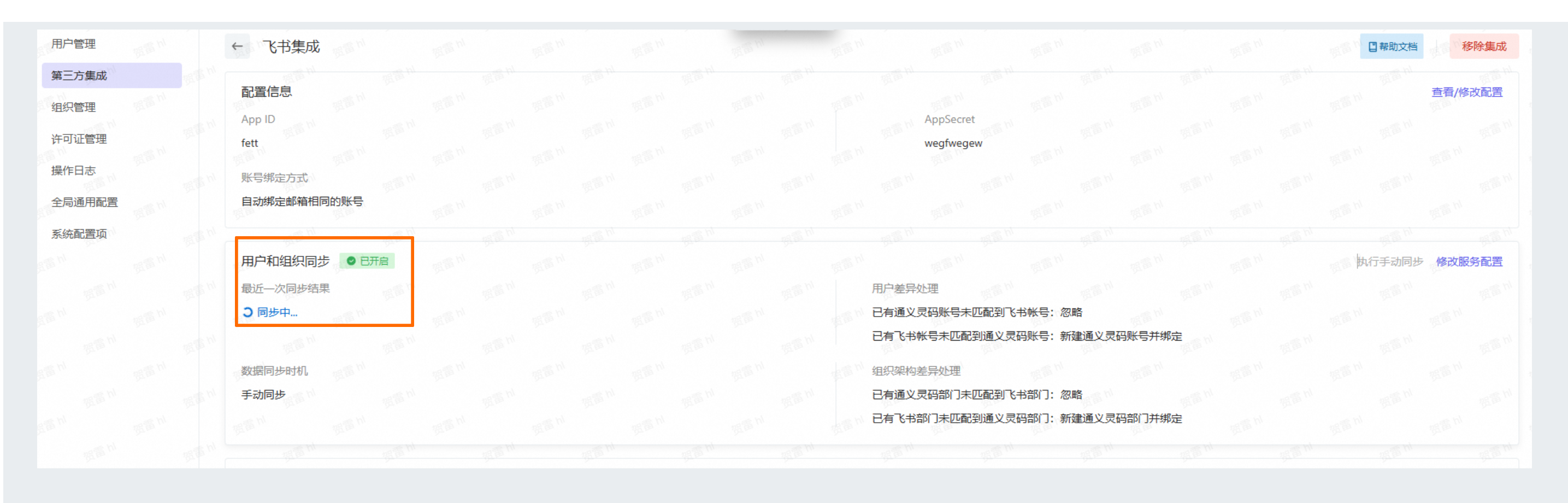This screenshot has height=503, width=1568.
Task: Click the spinning sync icon beside 同步中
Action: coord(247,312)
